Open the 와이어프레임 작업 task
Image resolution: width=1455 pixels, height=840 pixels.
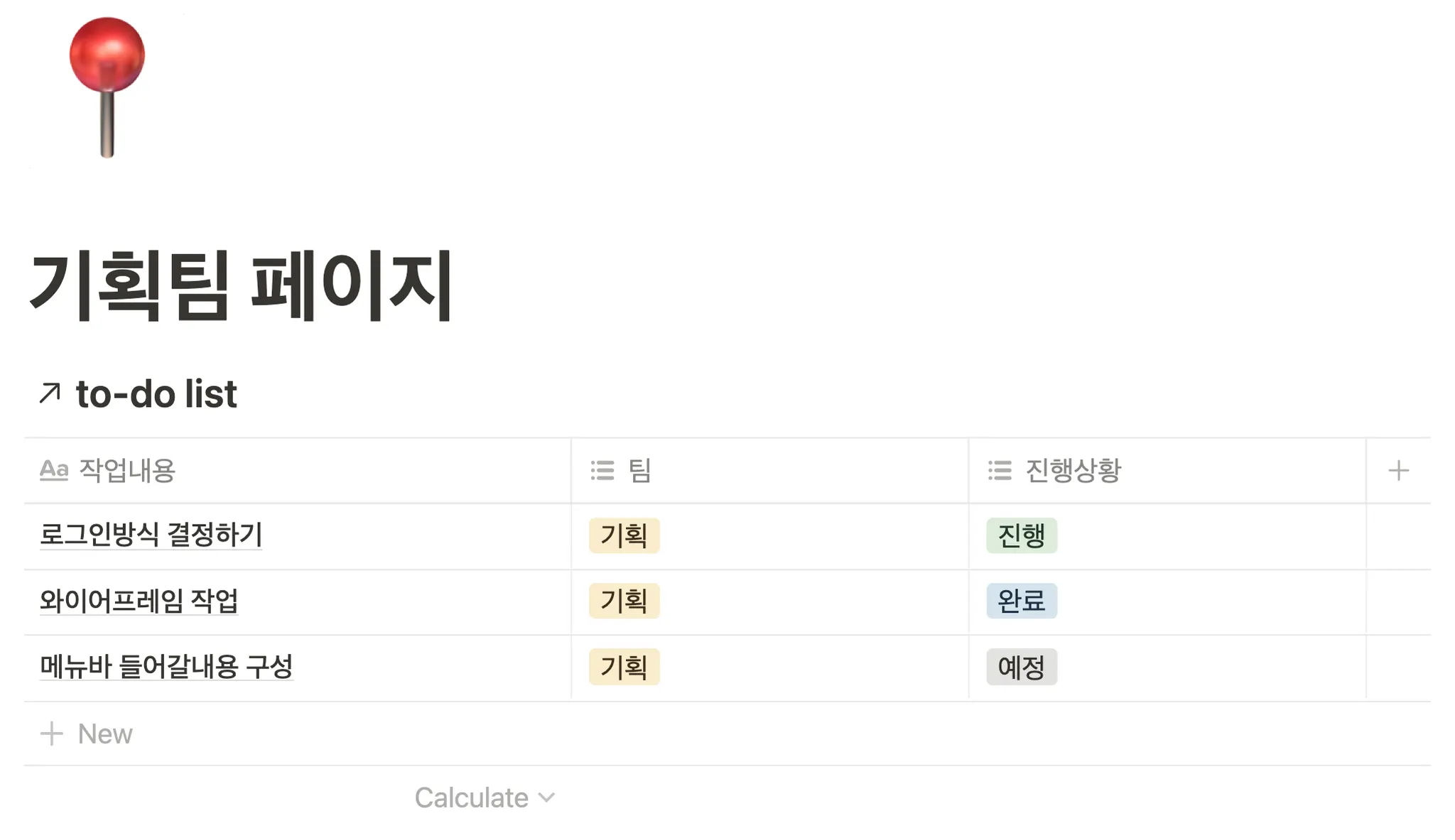click(x=139, y=601)
